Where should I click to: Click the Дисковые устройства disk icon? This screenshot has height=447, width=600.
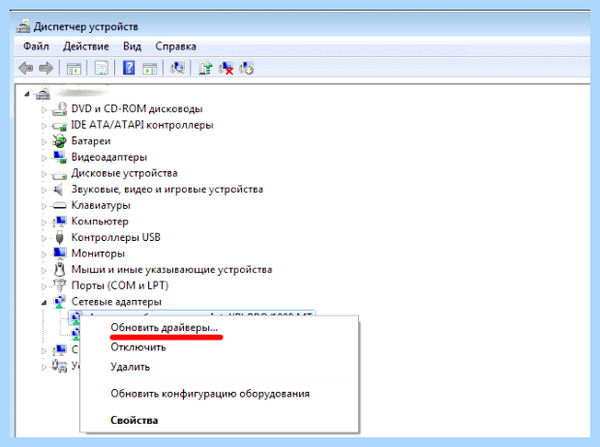[59, 175]
